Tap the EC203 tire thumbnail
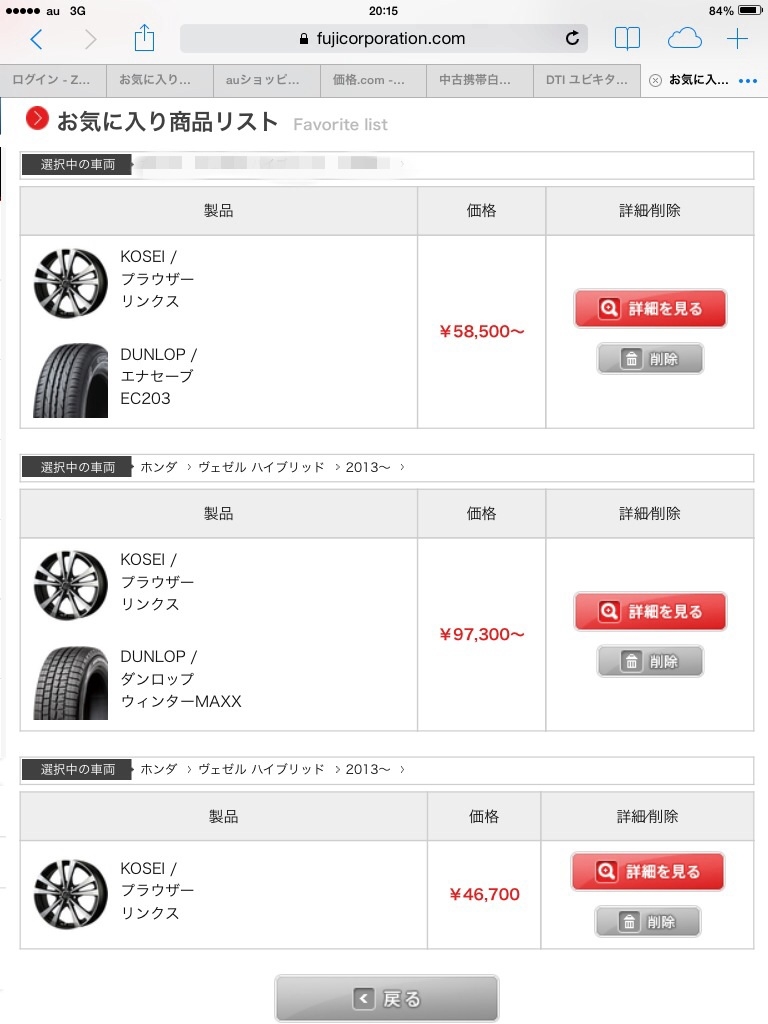The height and width of the screenshot is (1024, 768). click(70, 380)
